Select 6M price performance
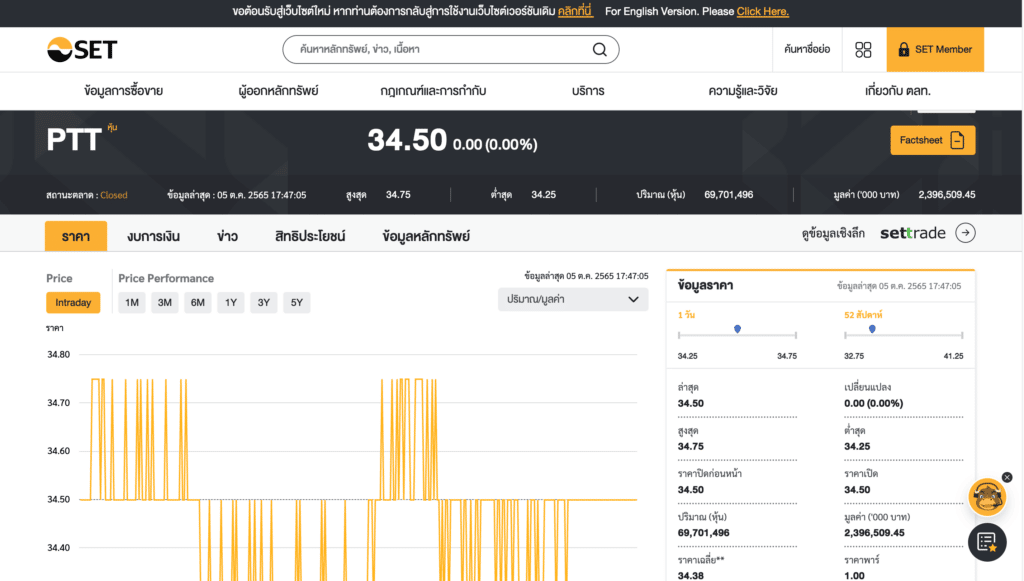Viewport: 1024px width, 581px height. tap(198, 302)
